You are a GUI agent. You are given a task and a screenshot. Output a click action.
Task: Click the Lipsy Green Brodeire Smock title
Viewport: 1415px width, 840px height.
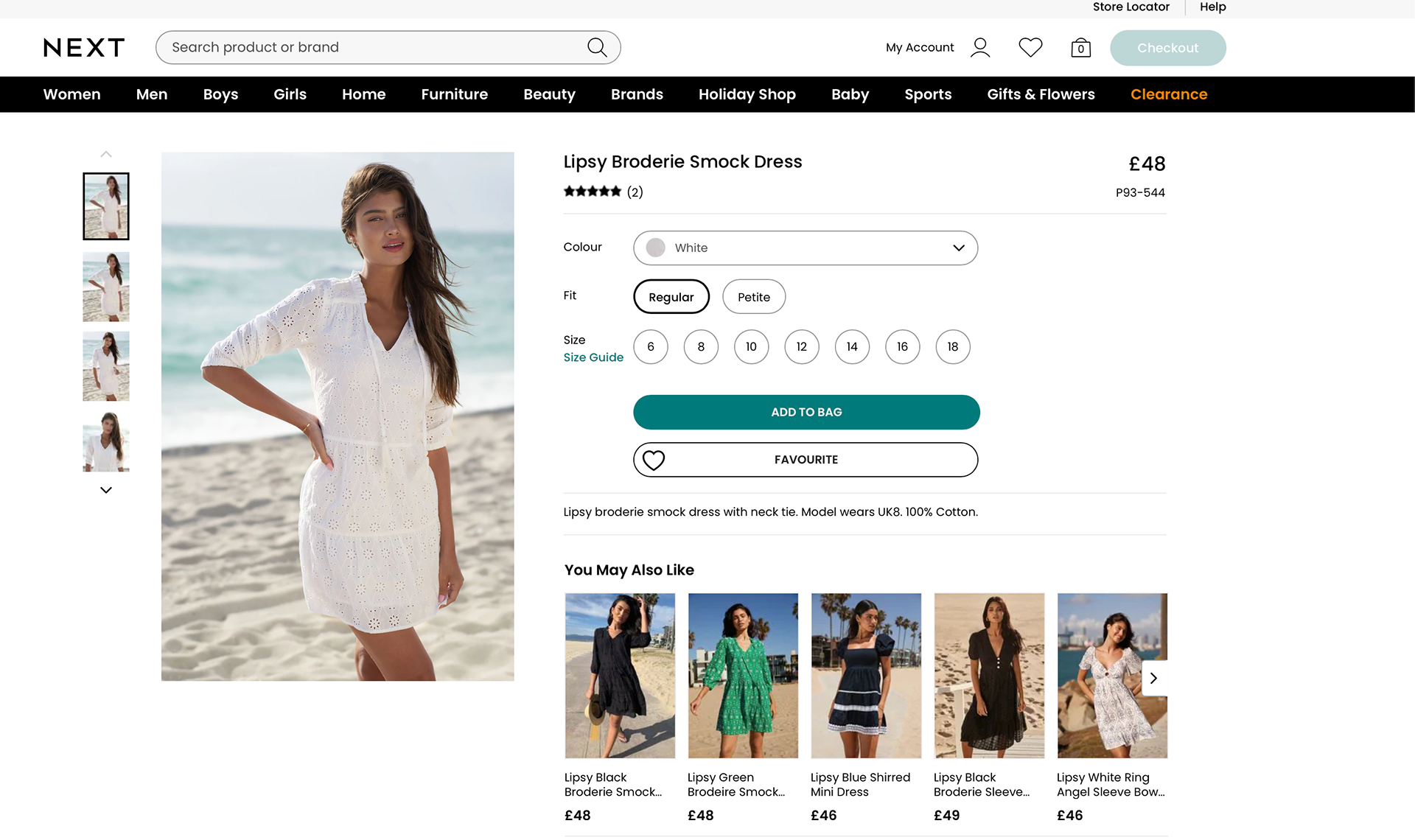pos(736,785)
